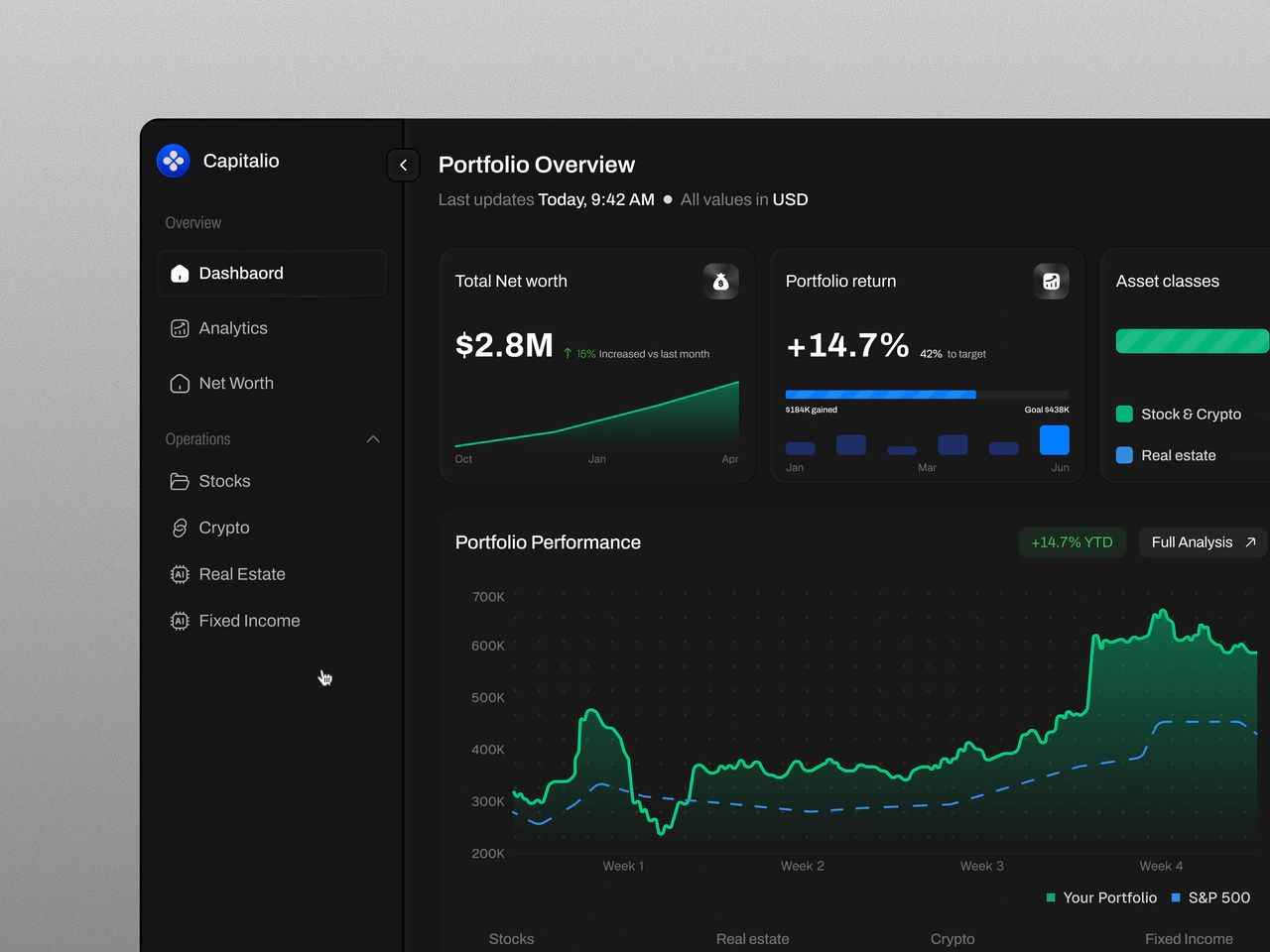Image resolution: width=1270 pixels, height=952 pixels.
Task: Switch to the Real estate tab below chart
Action: click(753, 939)
